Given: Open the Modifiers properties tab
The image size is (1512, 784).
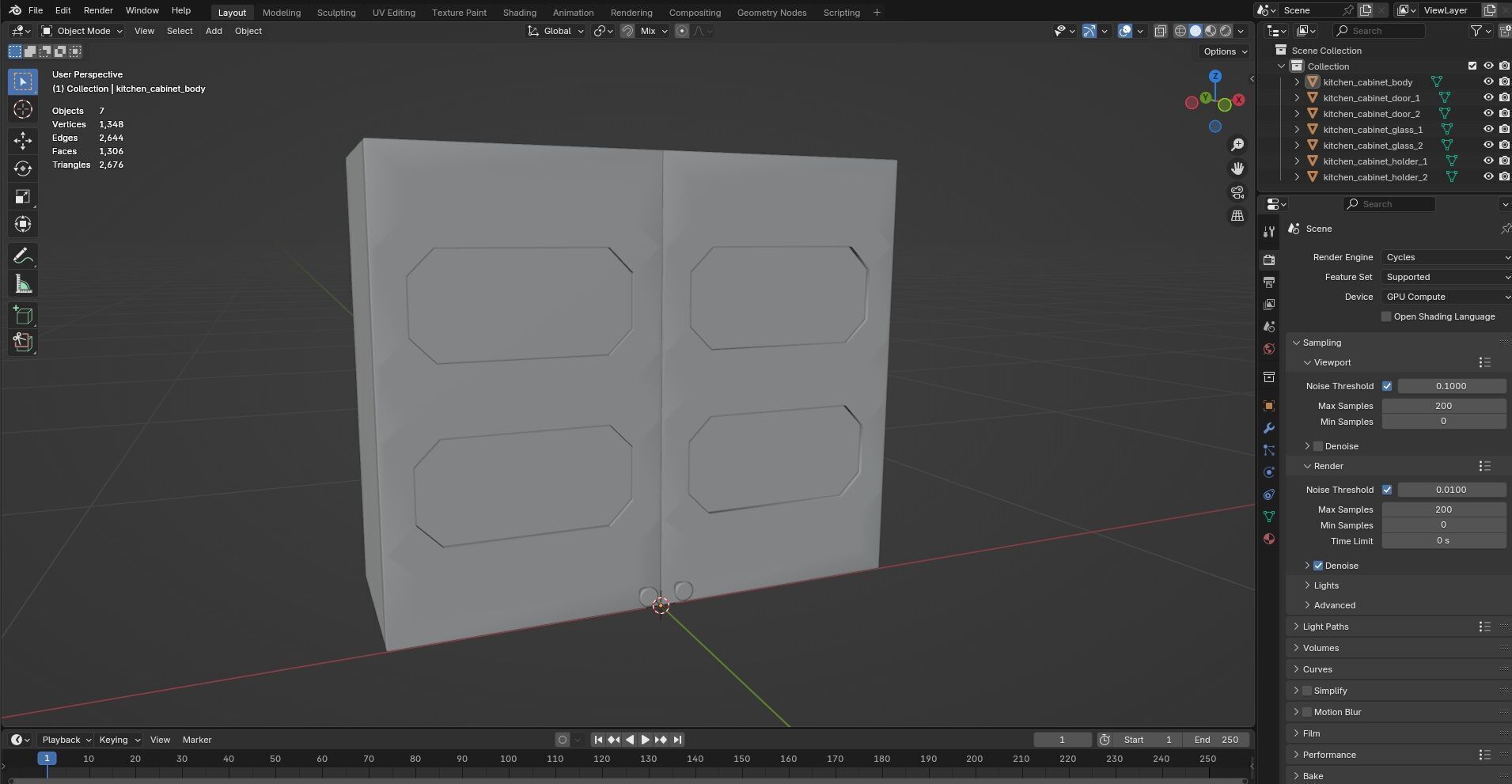Looking at the screenshot, I should 1269,428.
